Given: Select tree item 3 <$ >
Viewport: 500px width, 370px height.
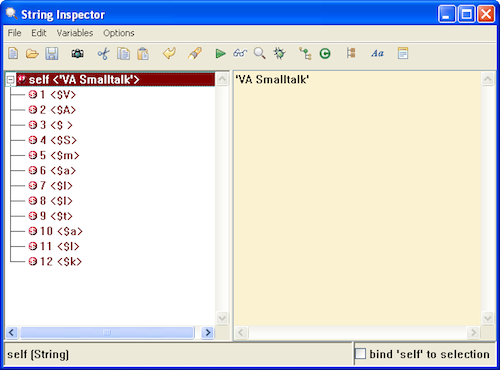Looking at the screenshot, I should [x=51, y=125].
